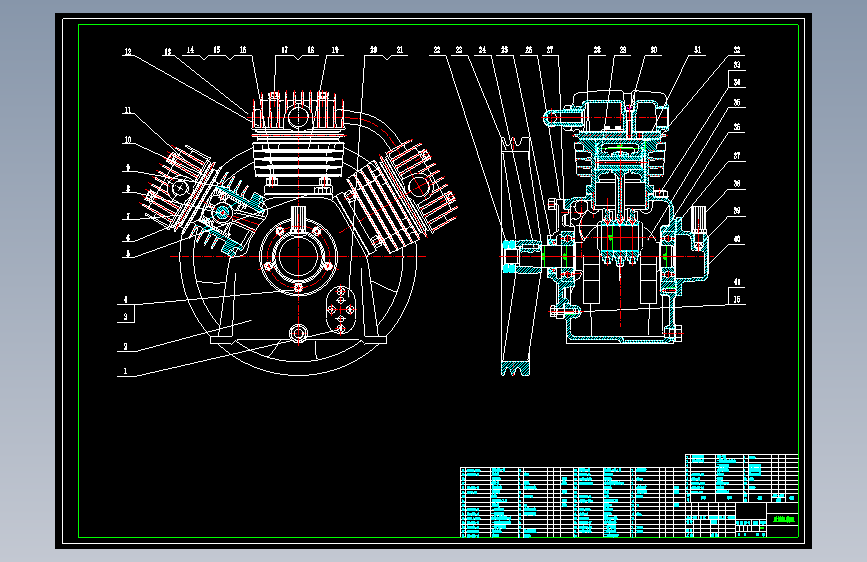This screenshot has height=562, width=867.
Task: Select callout number 34 on the right side
Action: pos(737,82)
